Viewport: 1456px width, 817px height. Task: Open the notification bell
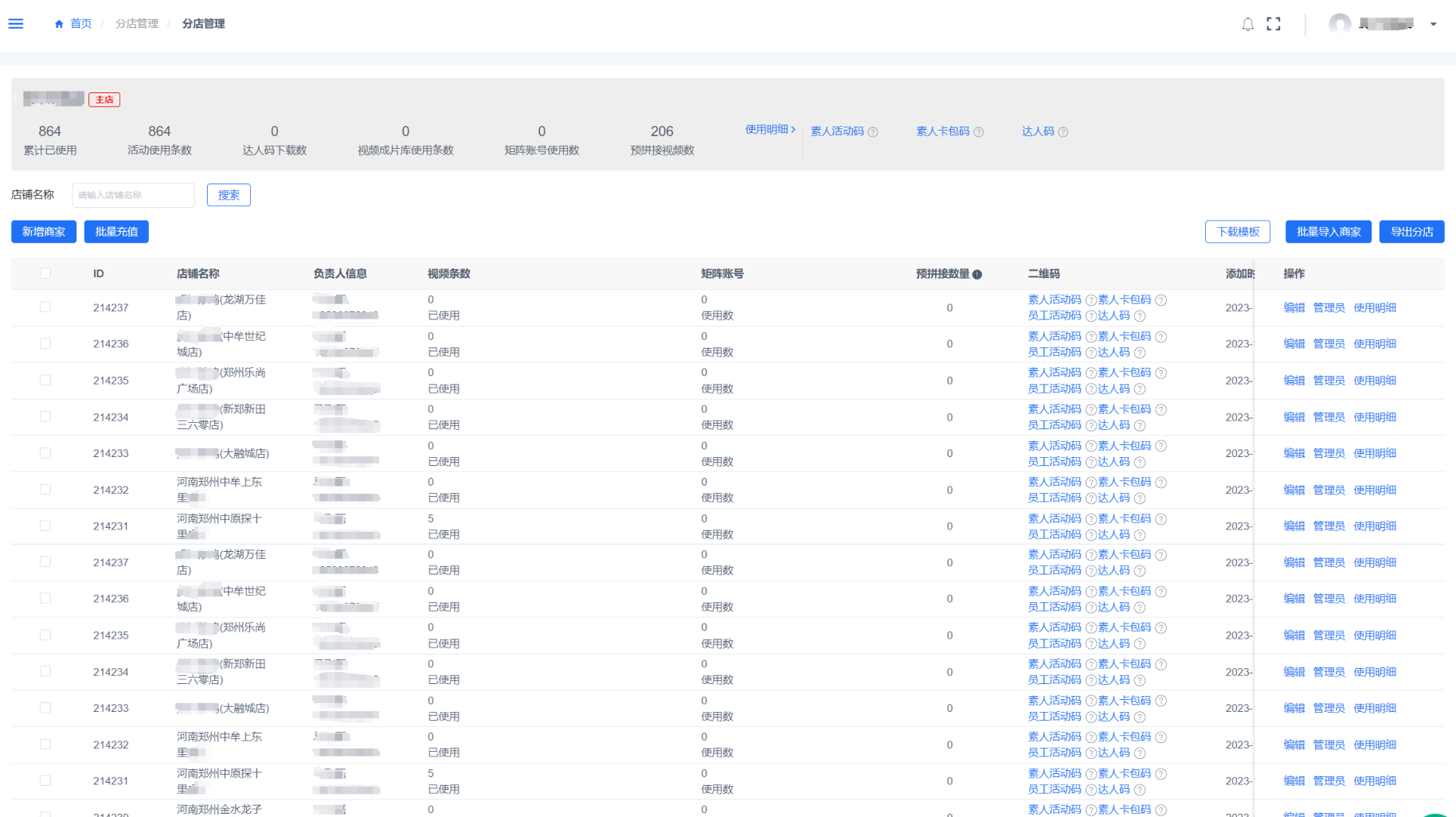pos(1247,24)
